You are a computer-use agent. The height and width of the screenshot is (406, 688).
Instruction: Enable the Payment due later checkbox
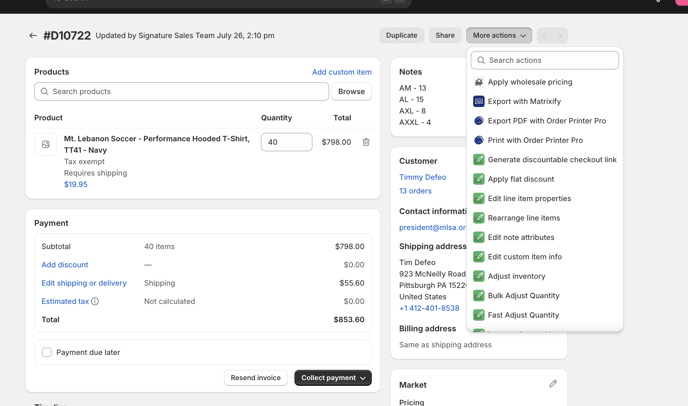[47, 352]
